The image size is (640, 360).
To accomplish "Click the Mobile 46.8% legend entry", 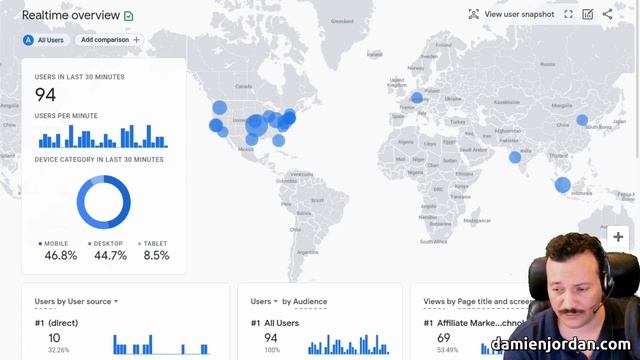I will (58, 251).
